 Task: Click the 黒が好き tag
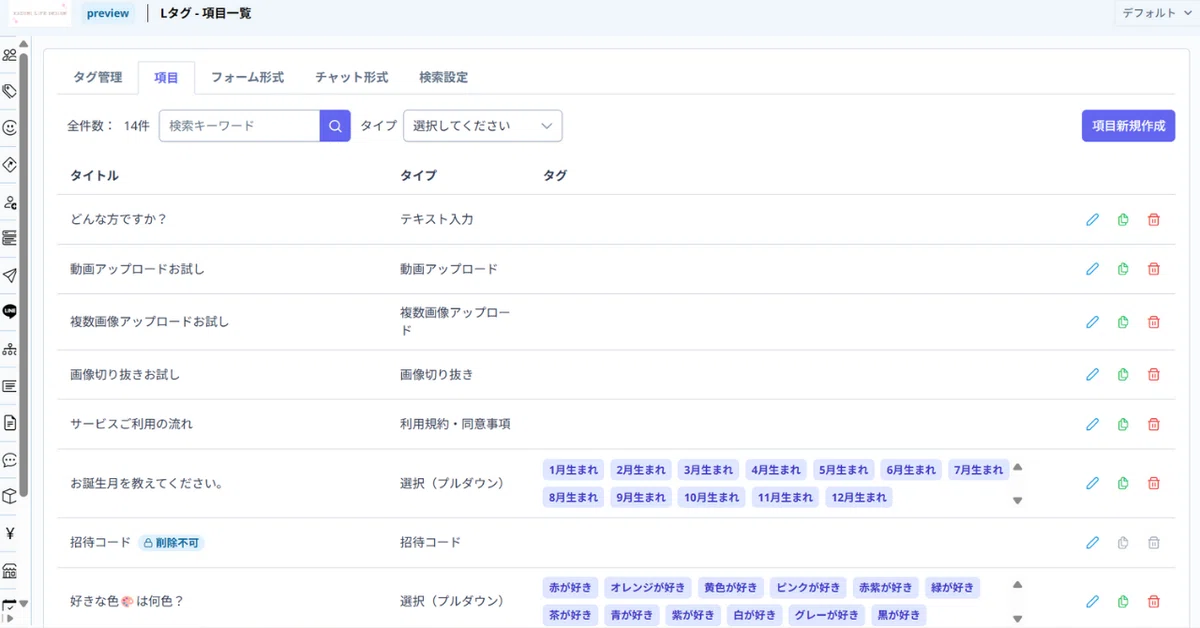click(x=898, y=615)
